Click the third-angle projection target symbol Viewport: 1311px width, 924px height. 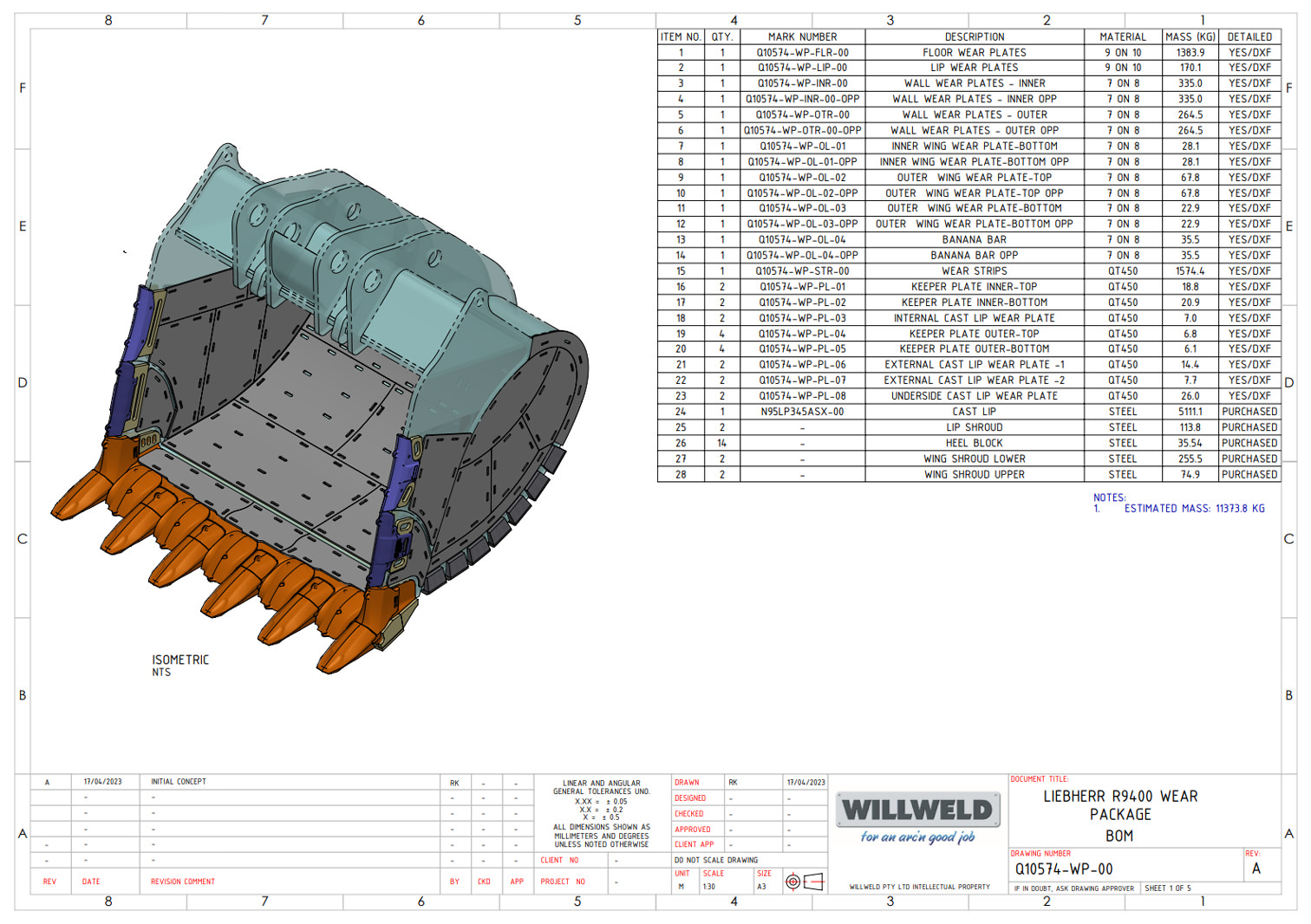(x=794, y=881)
